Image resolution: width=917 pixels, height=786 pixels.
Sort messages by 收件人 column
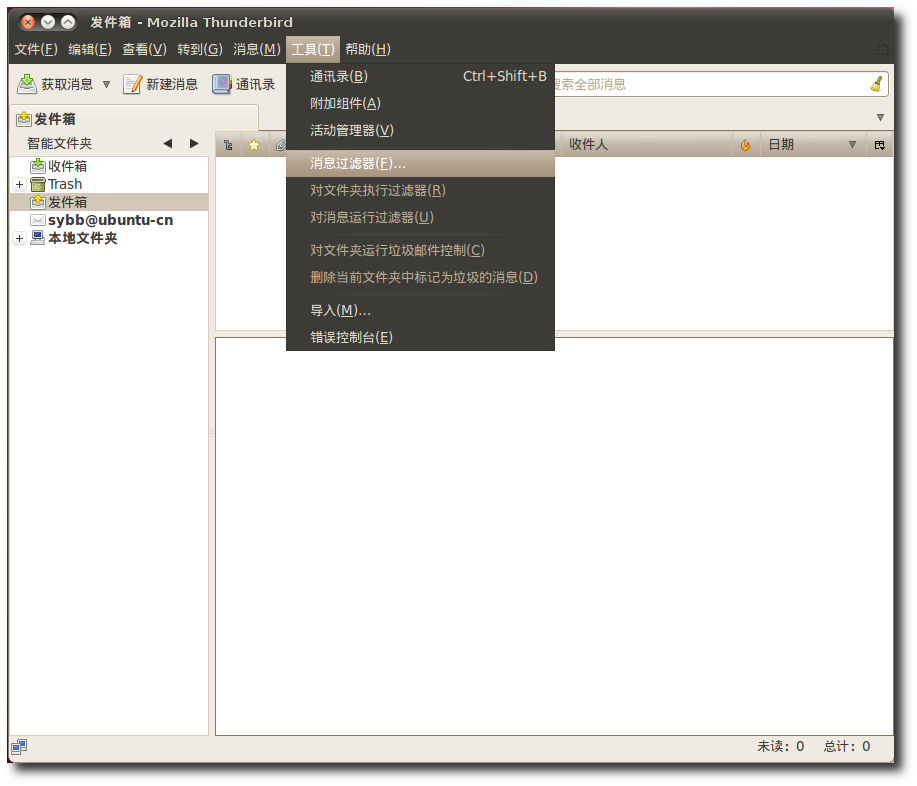click(646, 145)
